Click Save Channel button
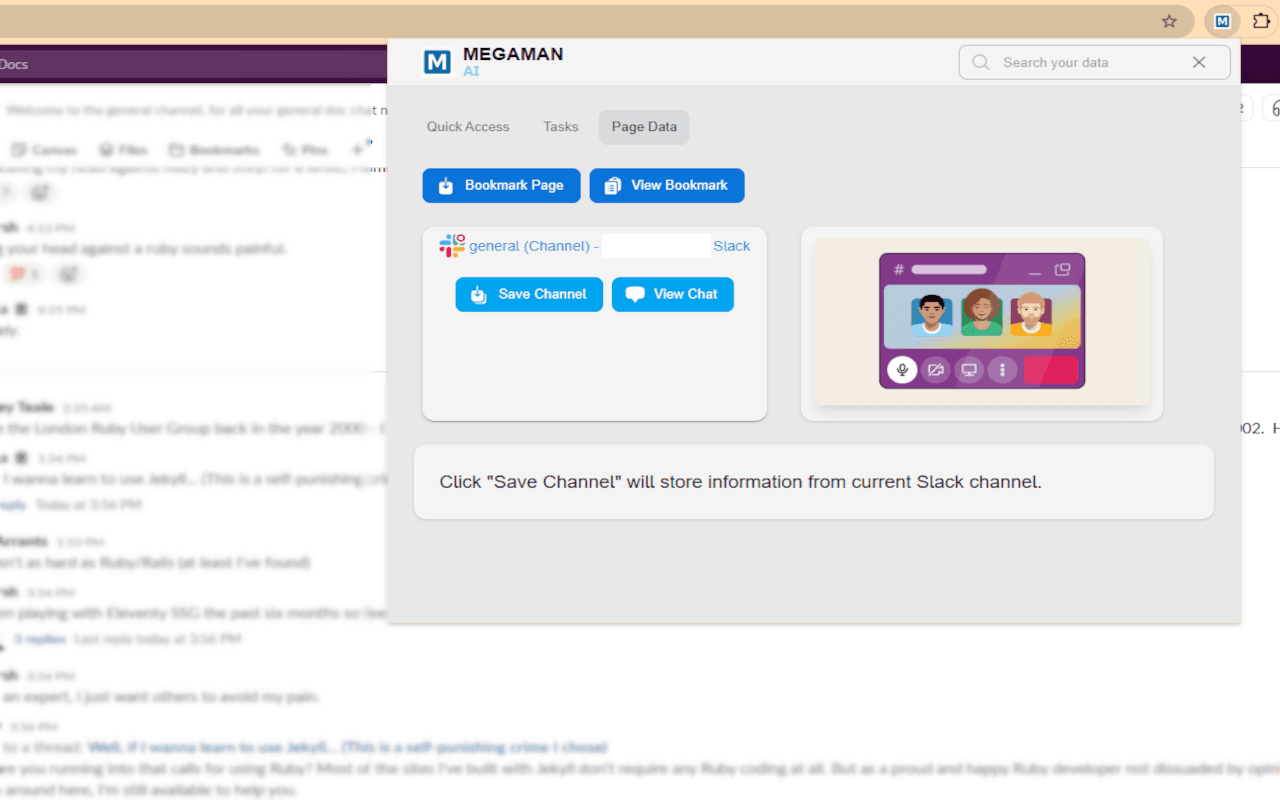 tap(529, 294)
